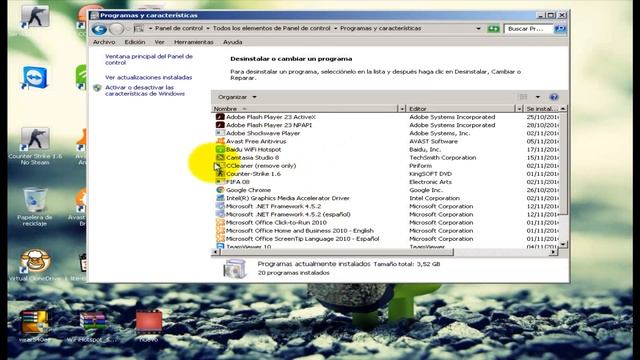640x360 pixels.
Task: Sort by the Editor column header
Action: [461, 109]
